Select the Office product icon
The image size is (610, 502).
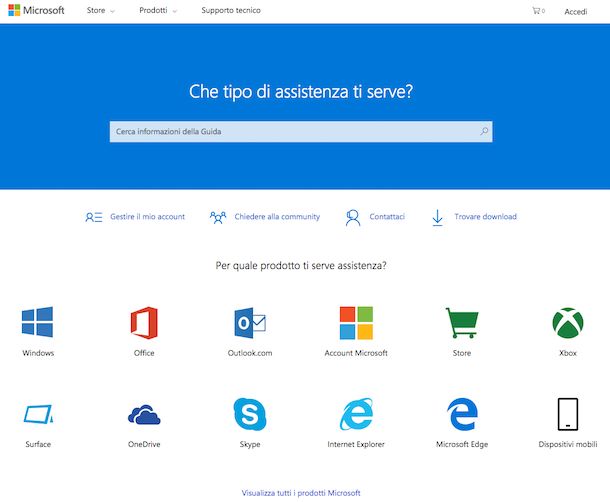[144, 323]
